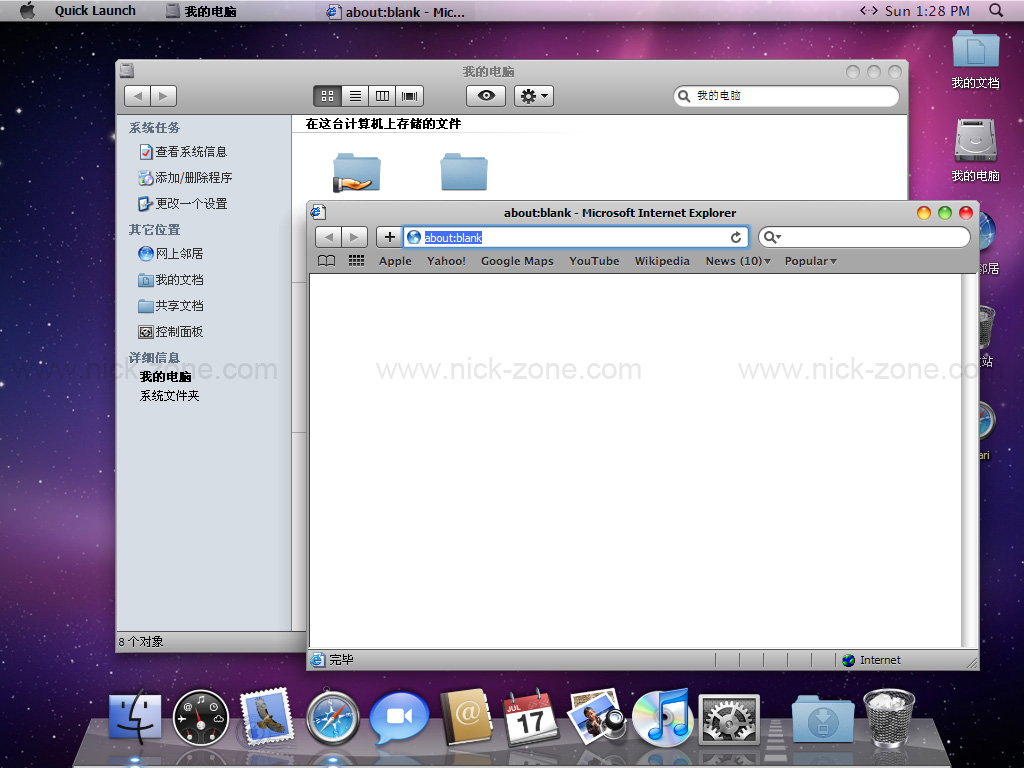Switch 我的电脑 window to Cover Flow view

409,96
